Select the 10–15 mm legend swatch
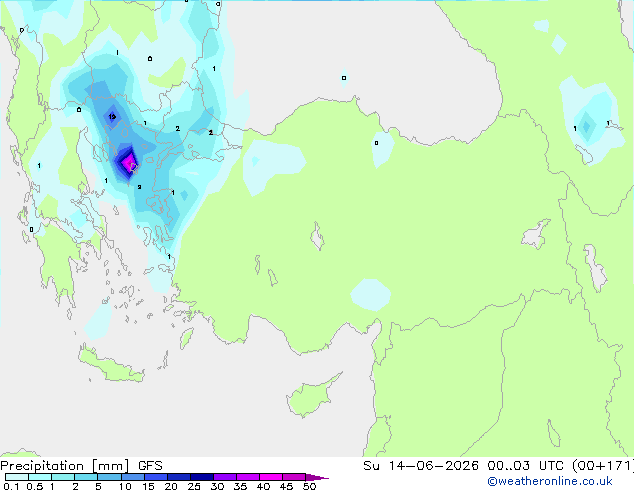Image resolution: width=634 pixels, height=490 pixels. point(132,477)
